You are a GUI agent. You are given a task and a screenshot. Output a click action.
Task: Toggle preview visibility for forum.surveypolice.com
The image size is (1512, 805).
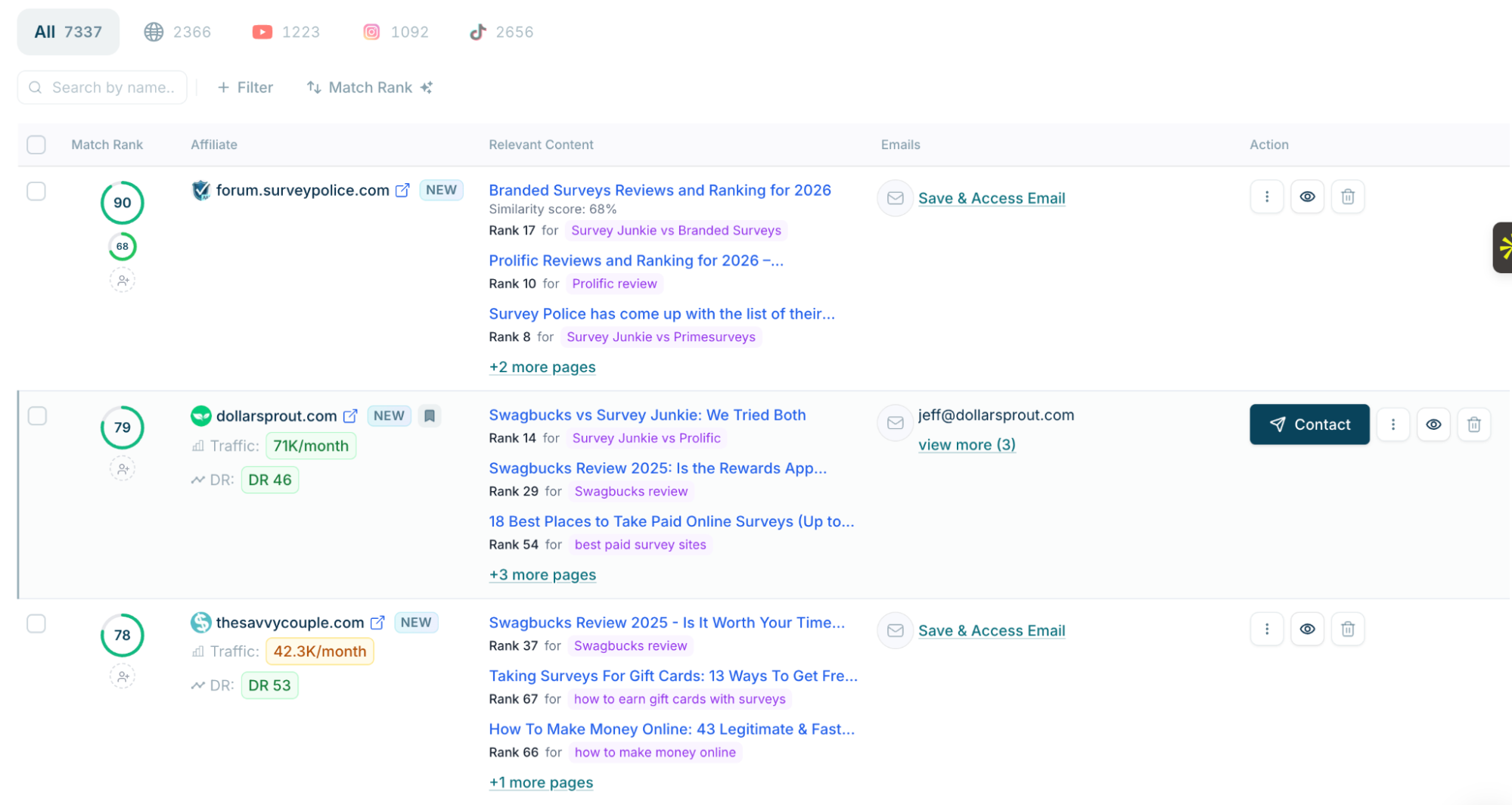[x=1307, y=196]
